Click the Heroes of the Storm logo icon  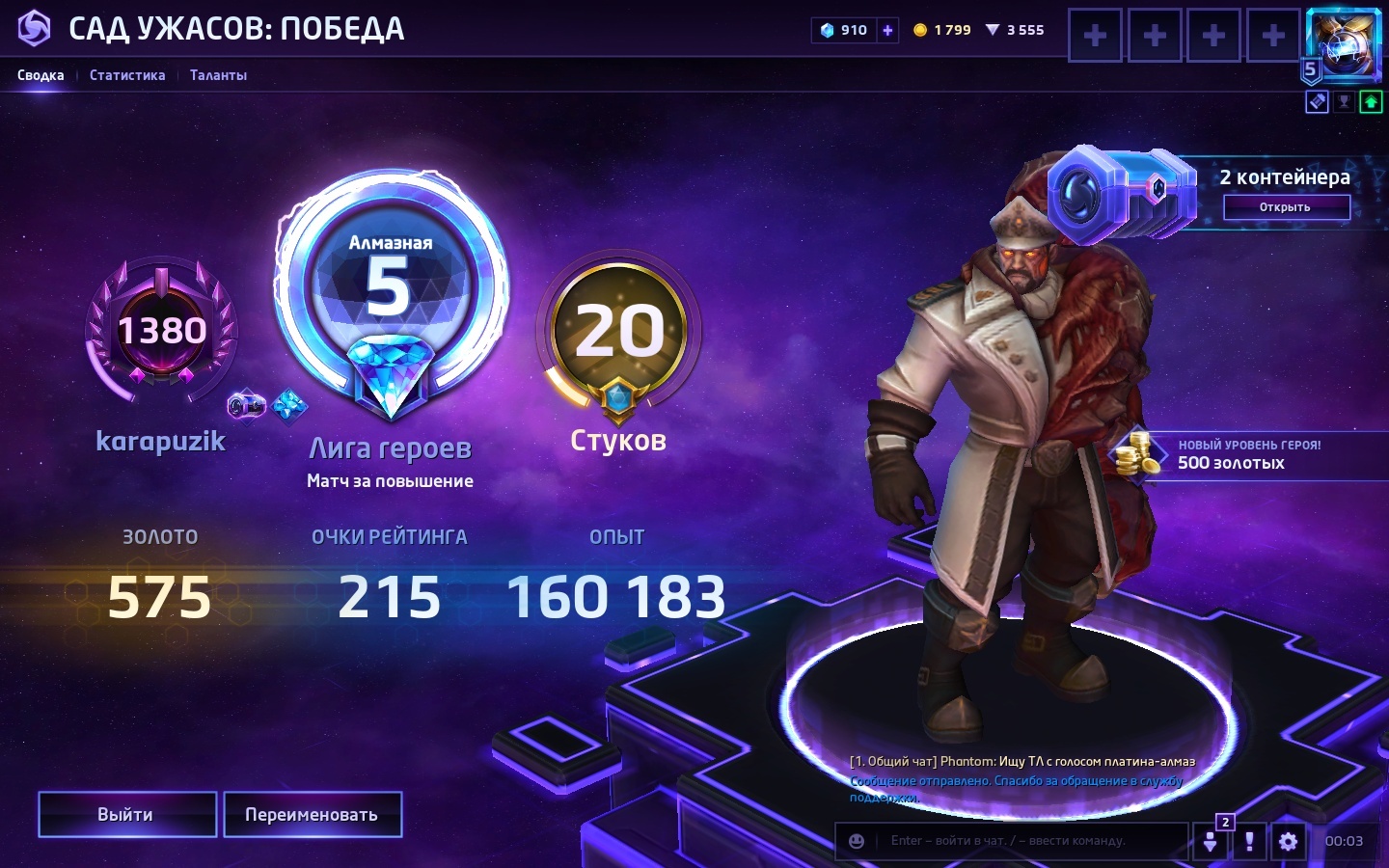tap(34, 28)
